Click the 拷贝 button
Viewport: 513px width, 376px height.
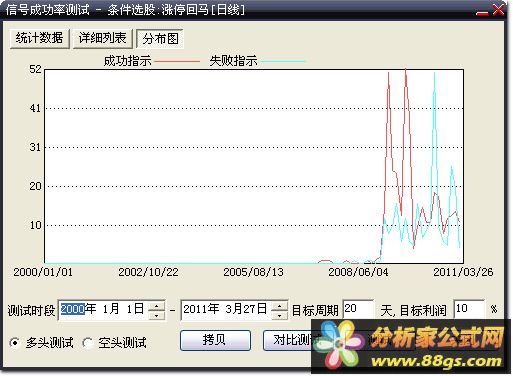coord(215,340)
